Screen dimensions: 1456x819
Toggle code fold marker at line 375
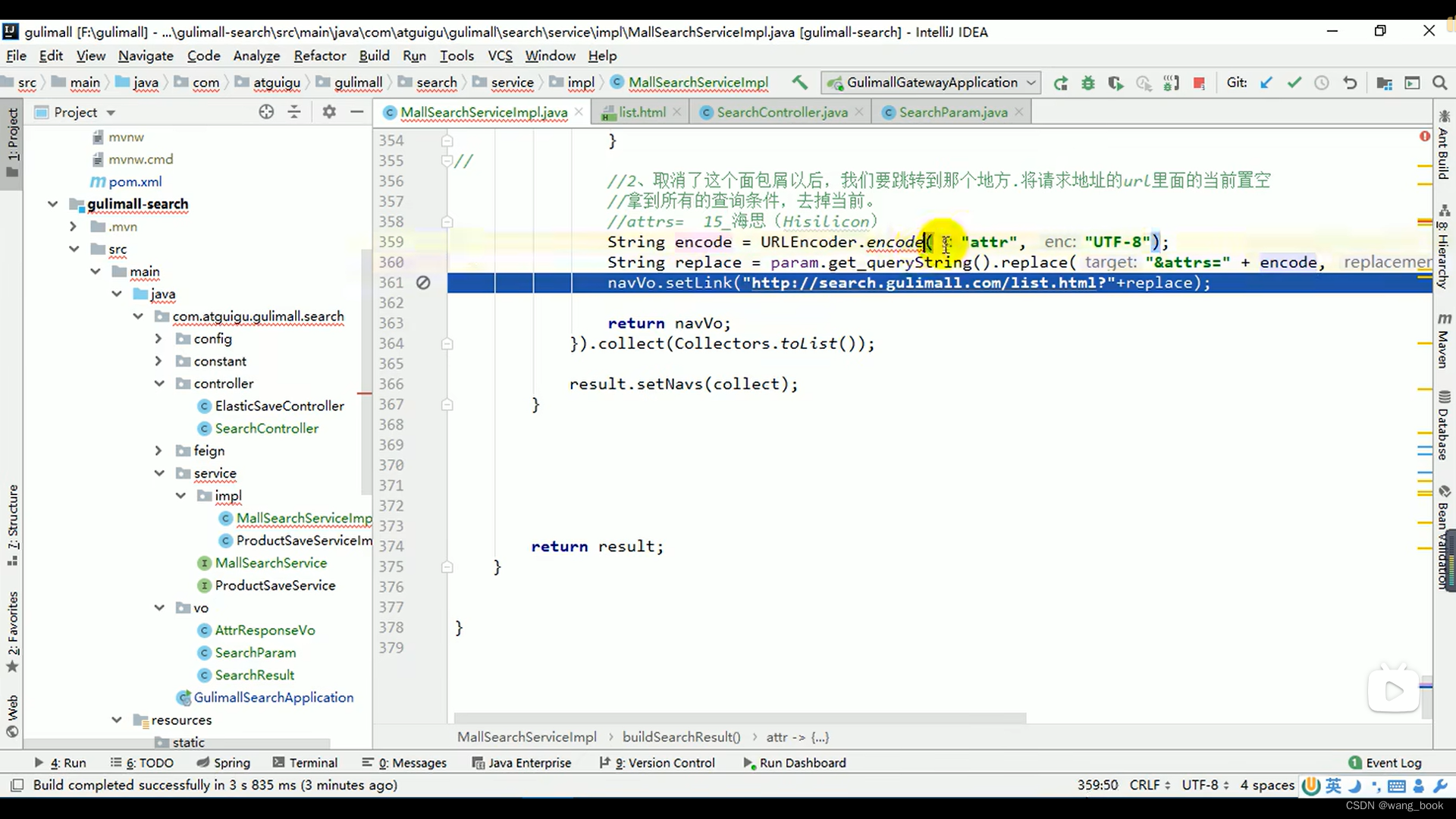(447, 566)
